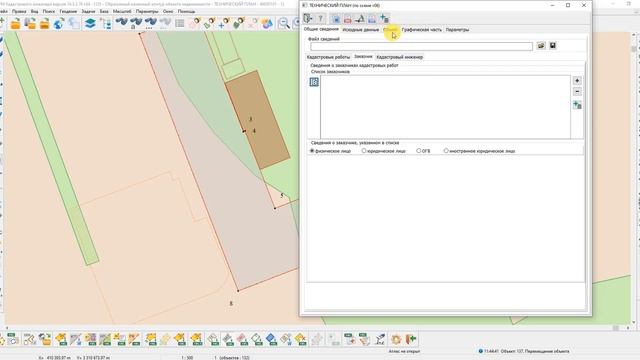
Task: Click the blue icon left of the customer list
Action: tap(314, 82)
